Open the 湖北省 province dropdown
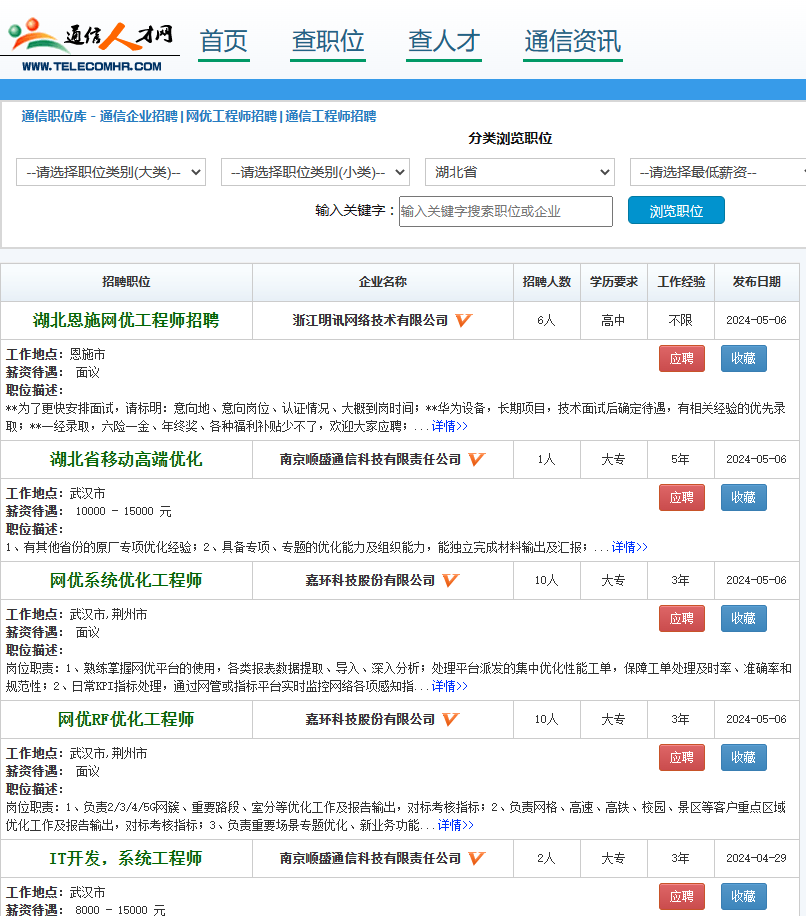This screenshot has height=916, width=806. (520, 171)
